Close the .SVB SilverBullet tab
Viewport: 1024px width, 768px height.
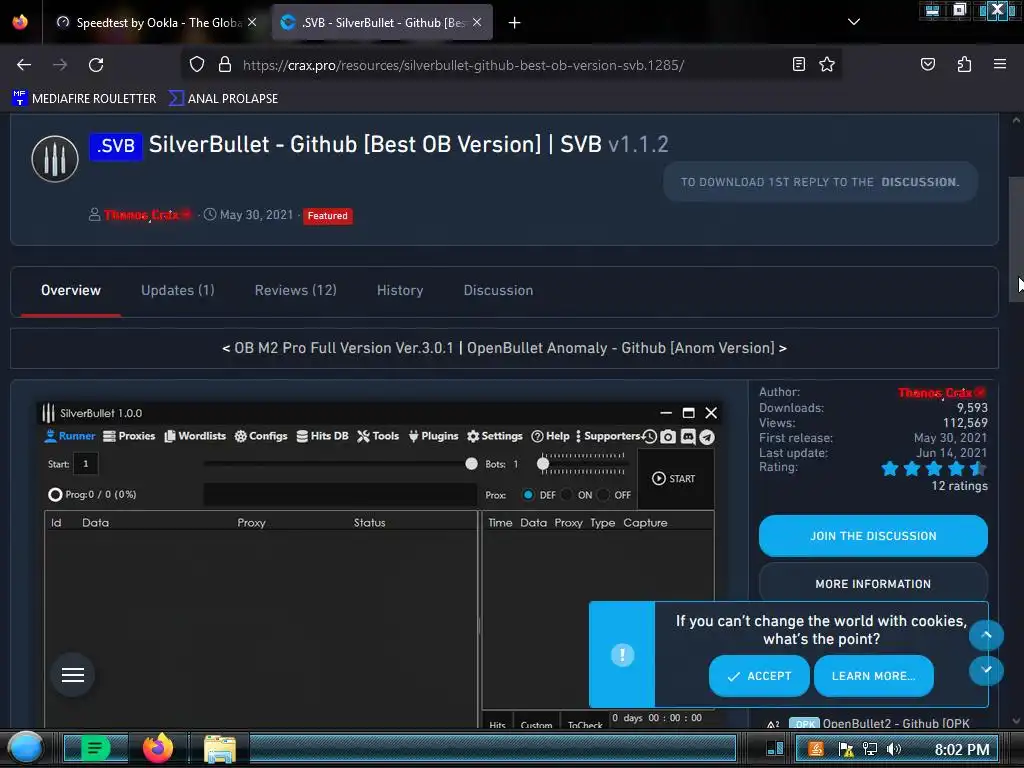pos(477,22)
